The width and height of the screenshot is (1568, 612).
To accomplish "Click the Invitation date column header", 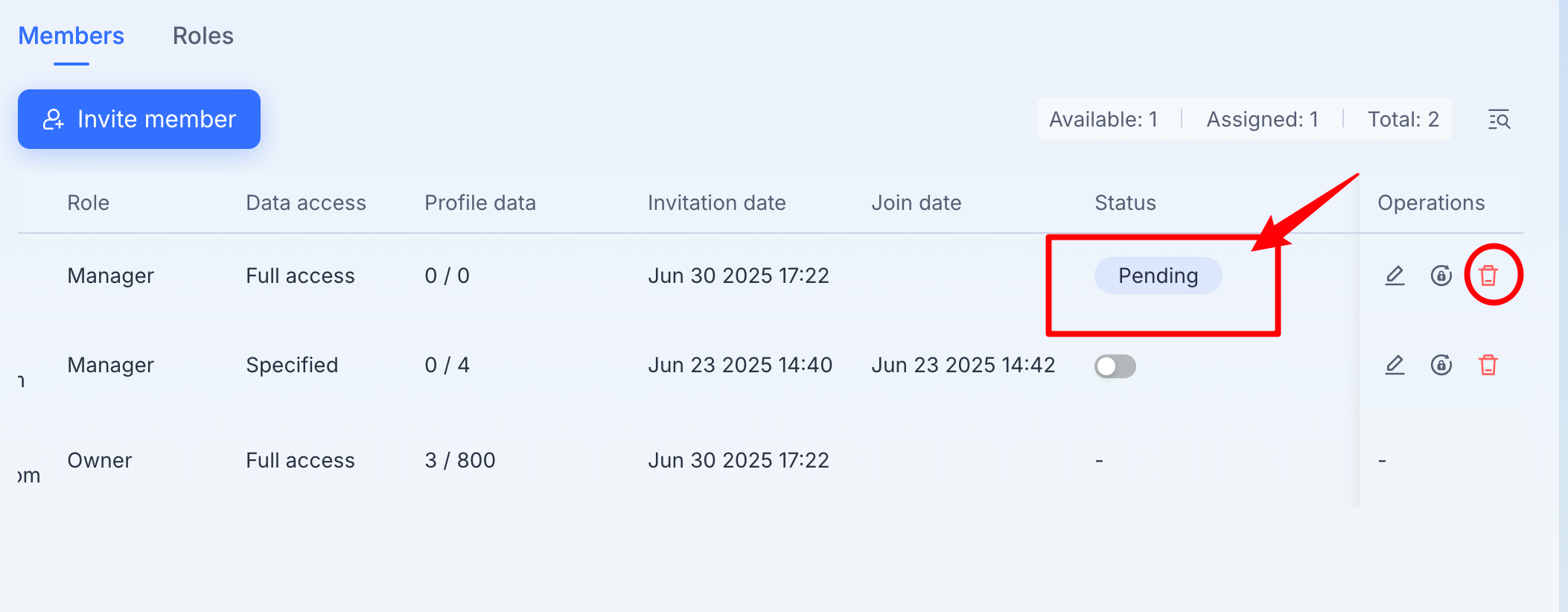I will point(717,203).
